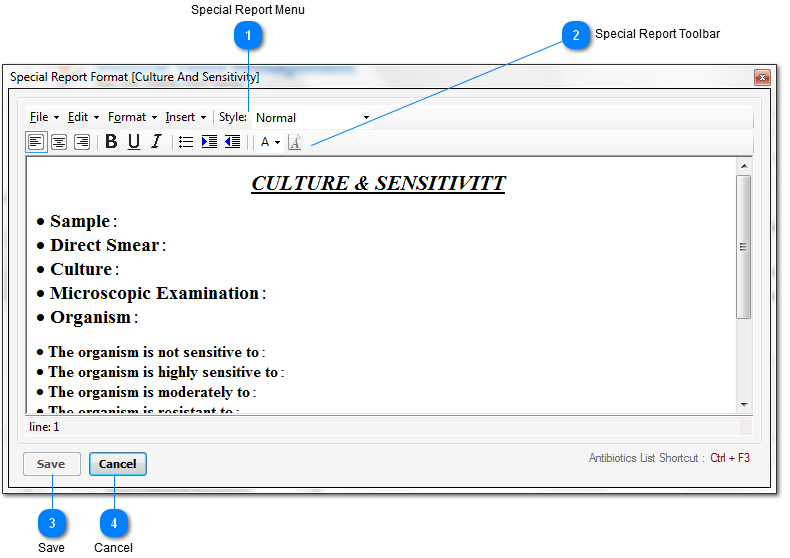Image resolution: width=790 pixels, height=558 pixels.
Task: Open the File menu
Action: (44, 117)
